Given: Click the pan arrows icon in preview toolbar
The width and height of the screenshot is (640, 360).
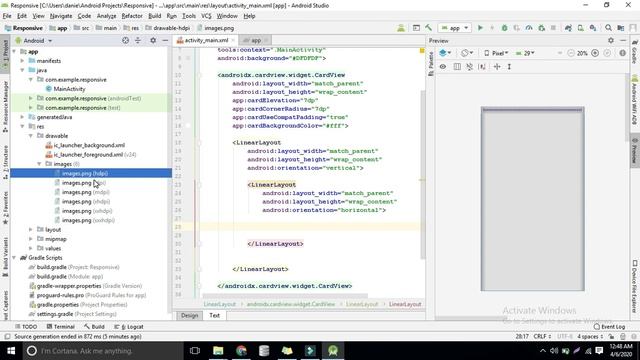Looking at the screenshot, I should pos(497,67).
